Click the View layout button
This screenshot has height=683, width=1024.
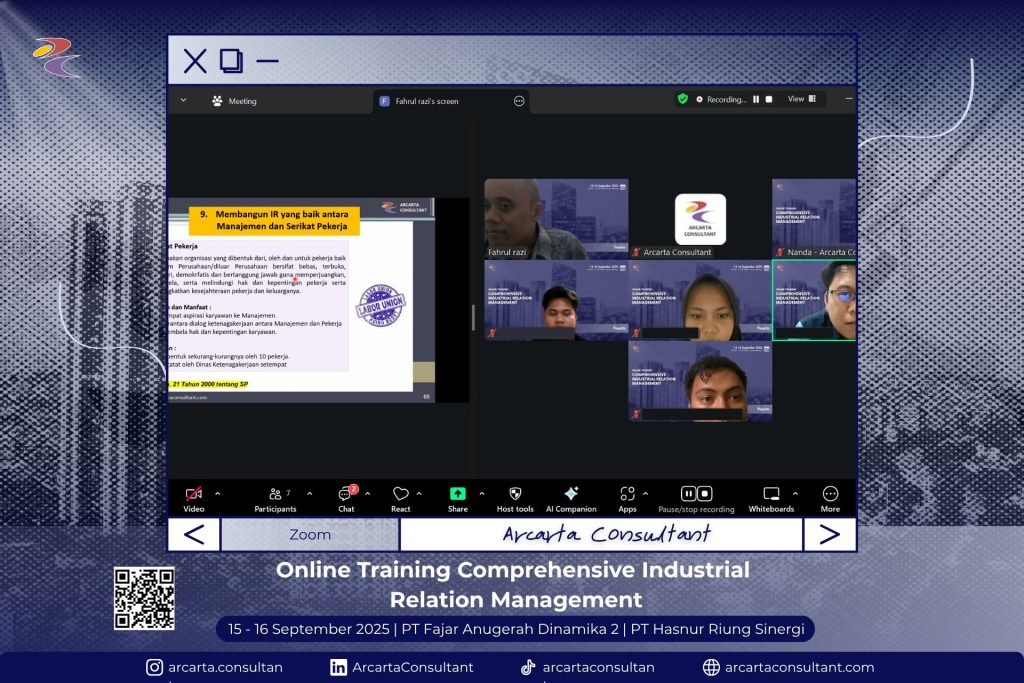click(x=802, y=99)
